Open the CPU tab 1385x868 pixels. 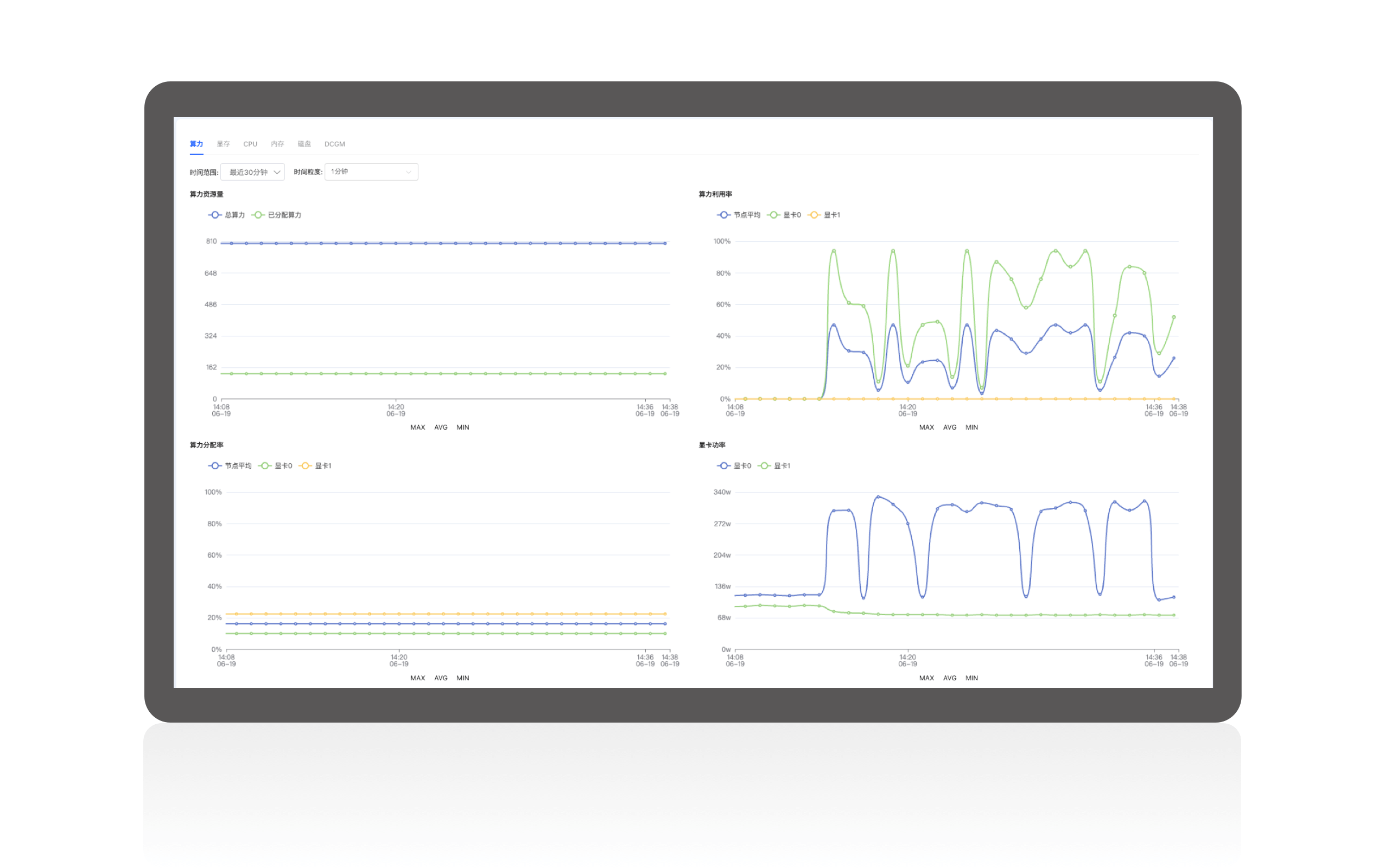coord(250,144)
